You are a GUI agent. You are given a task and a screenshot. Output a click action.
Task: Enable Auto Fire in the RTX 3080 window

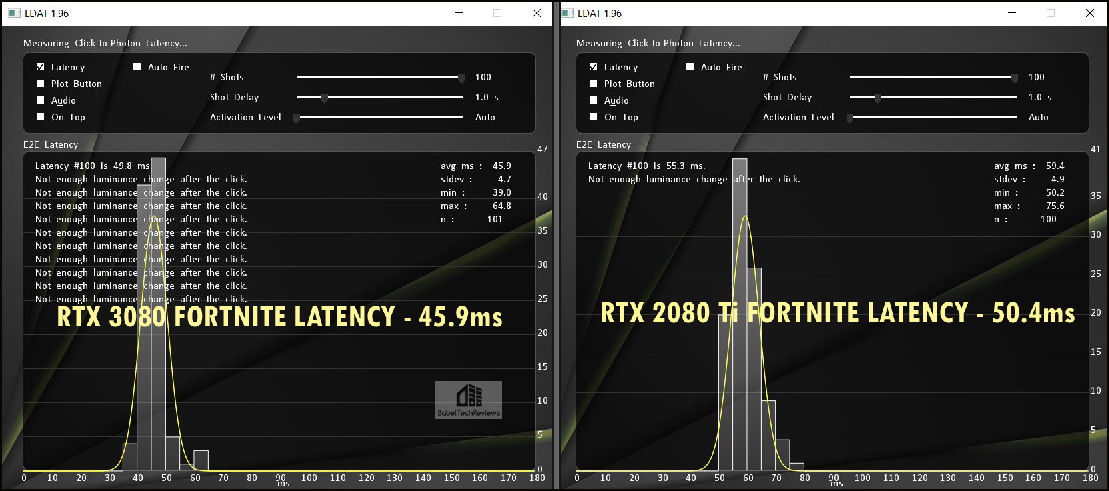tap(137, 67)
